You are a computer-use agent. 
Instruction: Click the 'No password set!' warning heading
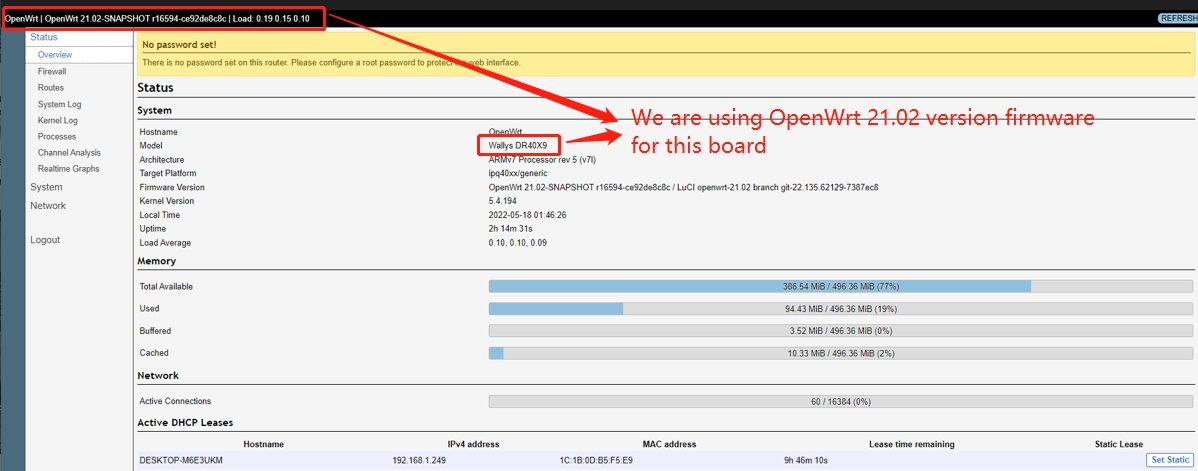(180, 45)
